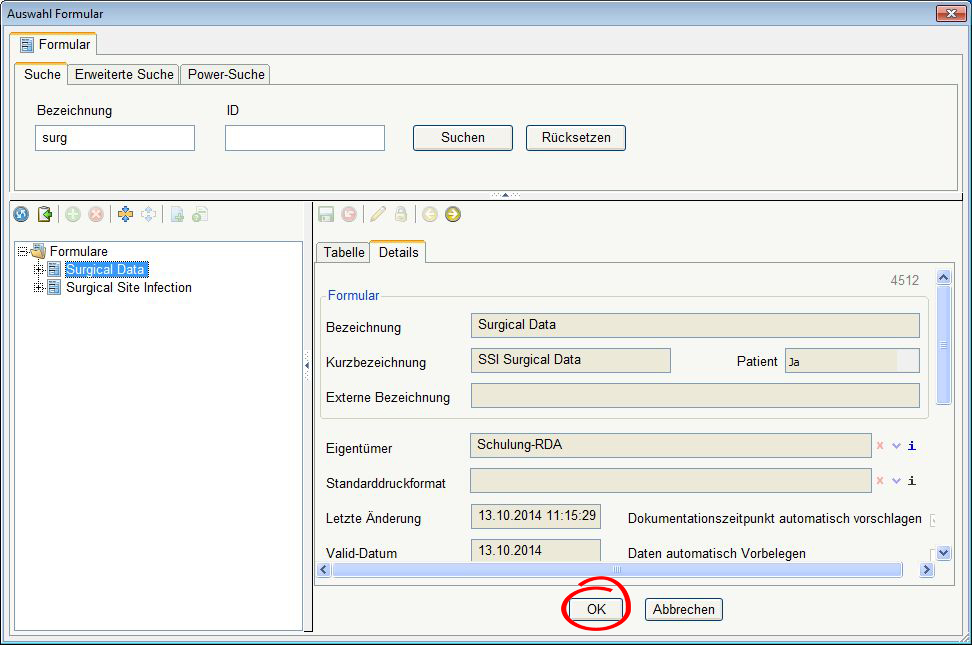The image size is (972, 645).
Task: Click the clipboard import icon in tree toolbar
Action: point(44,214)
